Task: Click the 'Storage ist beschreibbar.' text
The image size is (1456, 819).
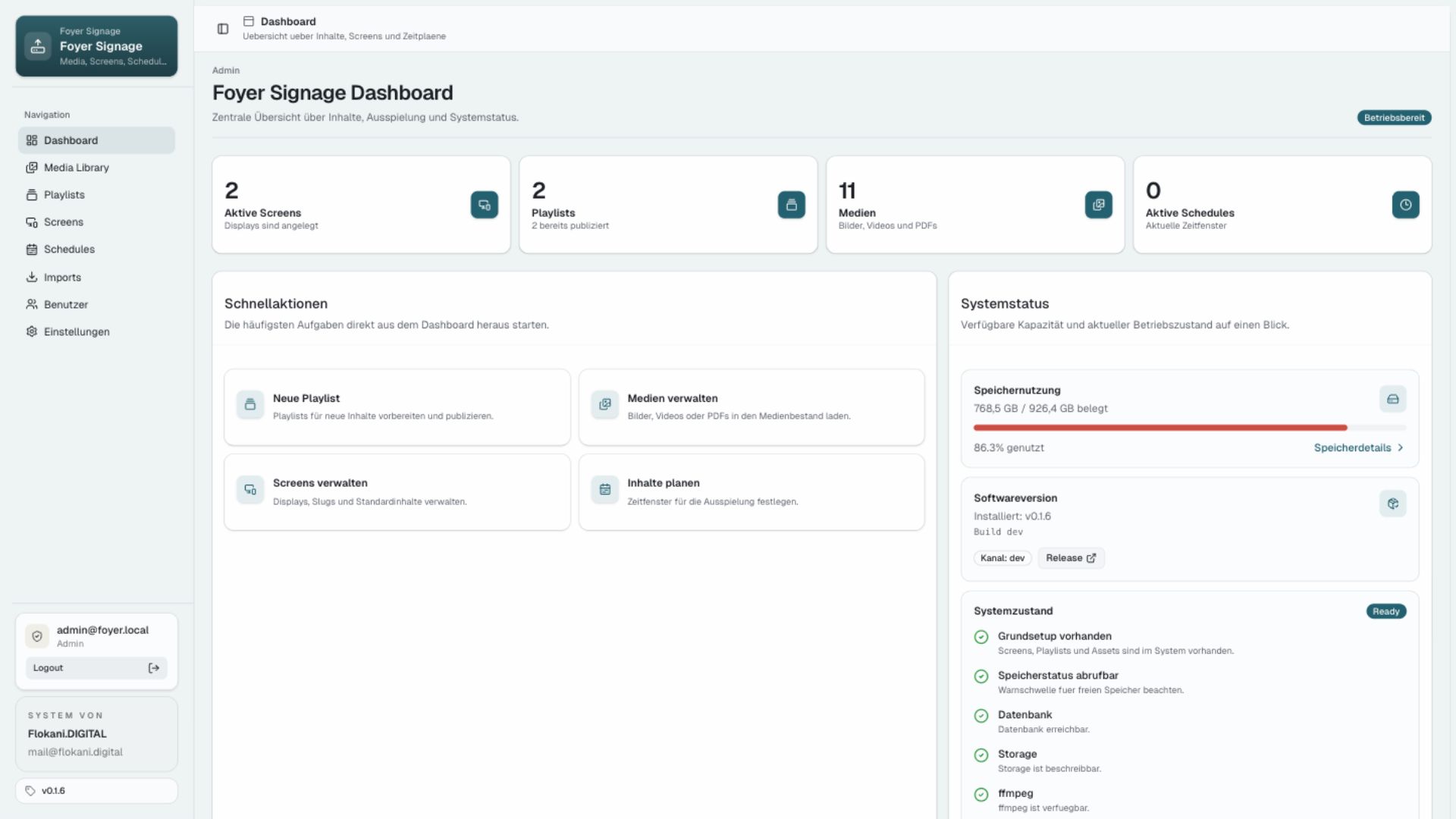Action: point(1050,769)
